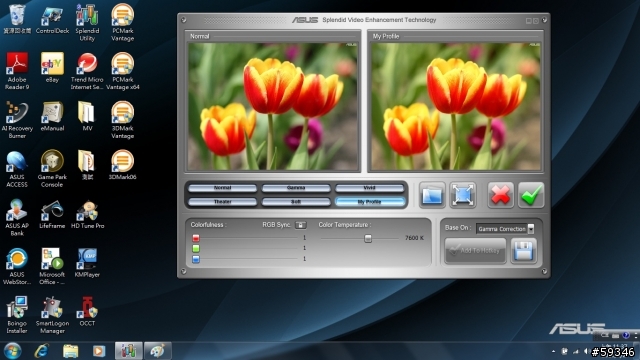Image resolution: width=640 pixels, height=360 pixels.
Task: Open HD Tune Pro desktop icon
Action: [x=87, y=214]
